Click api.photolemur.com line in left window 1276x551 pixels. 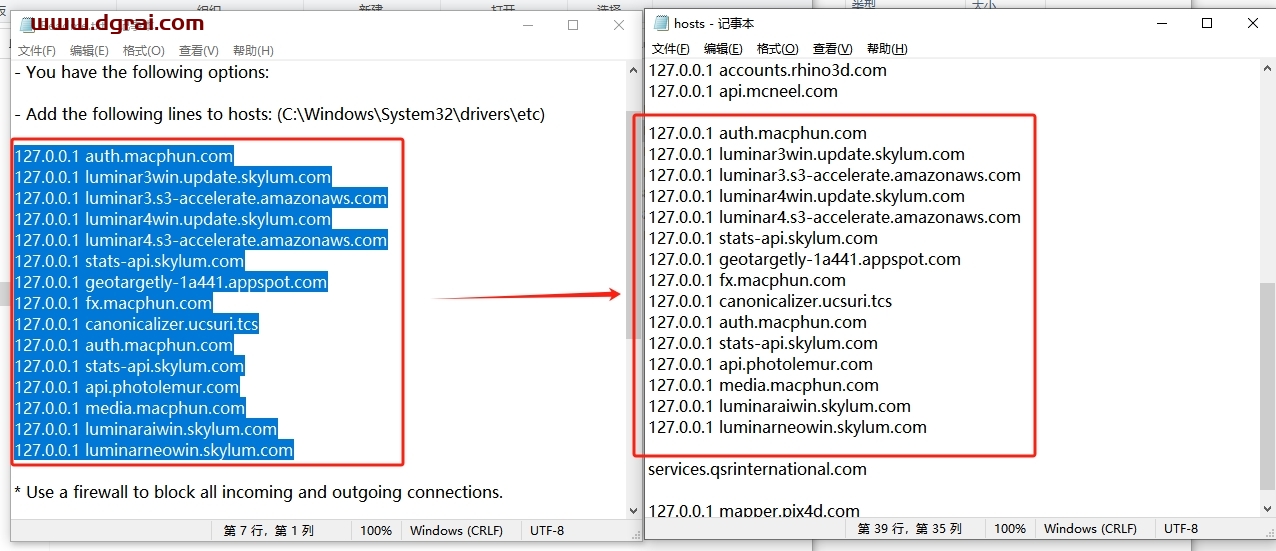pyautogui.click(x=126, y=387)
